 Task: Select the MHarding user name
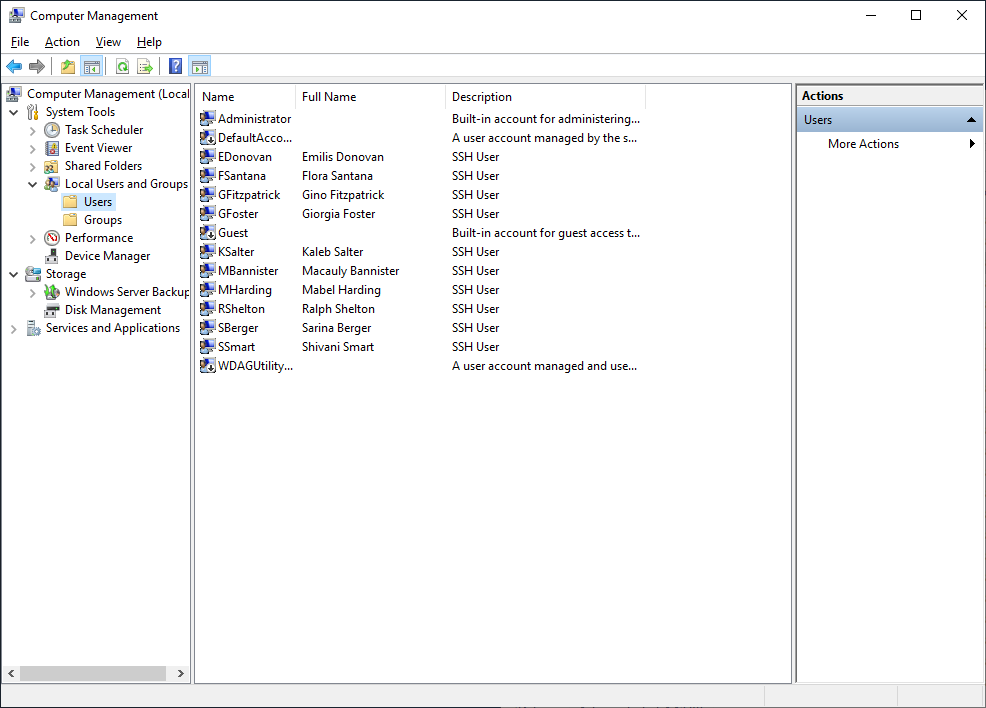coord(245,290)
